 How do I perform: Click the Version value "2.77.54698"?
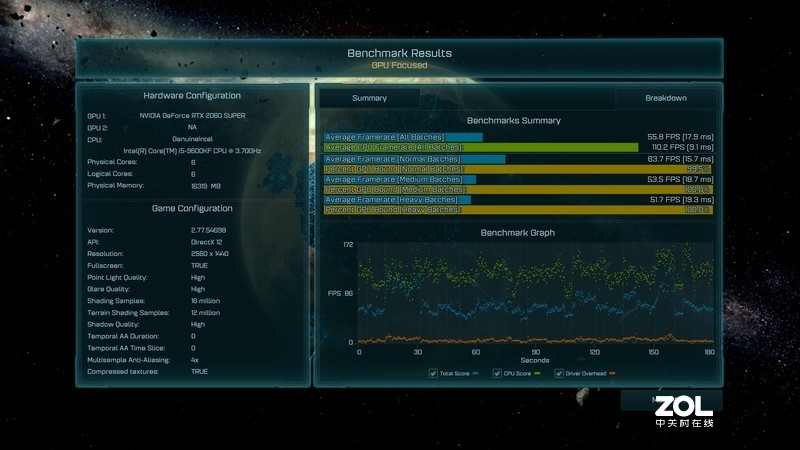click(x=208, y=230)
